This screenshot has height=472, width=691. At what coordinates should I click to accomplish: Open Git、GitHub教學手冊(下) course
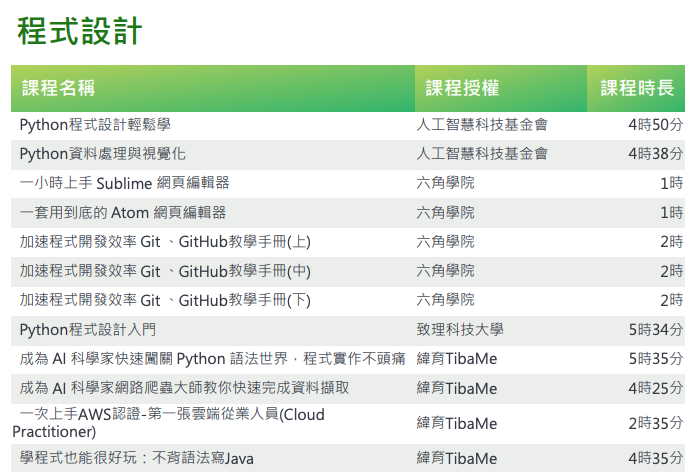coord(165,301)
